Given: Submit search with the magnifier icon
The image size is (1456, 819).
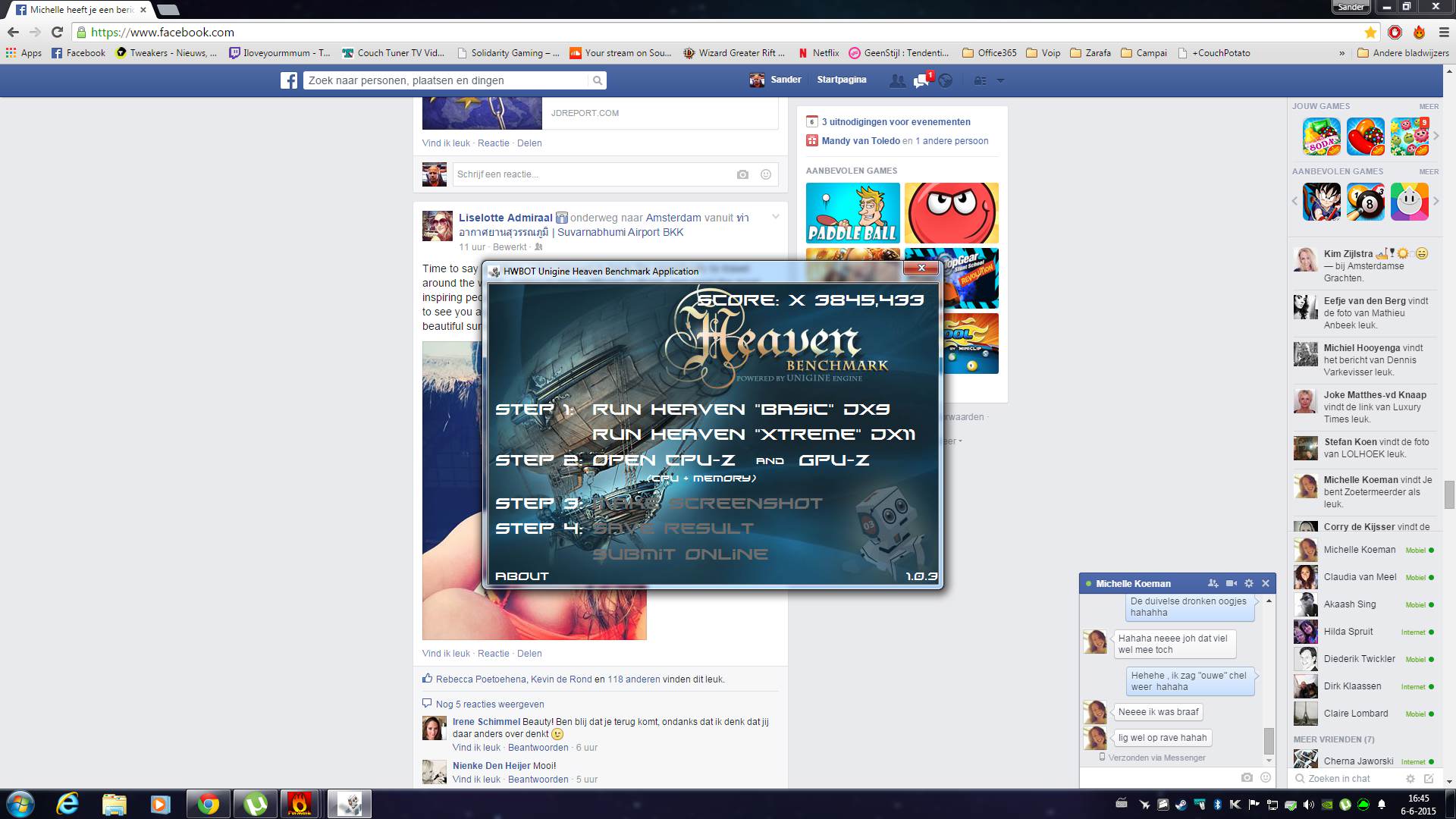Looking at the screenshot, I should 598,80.
